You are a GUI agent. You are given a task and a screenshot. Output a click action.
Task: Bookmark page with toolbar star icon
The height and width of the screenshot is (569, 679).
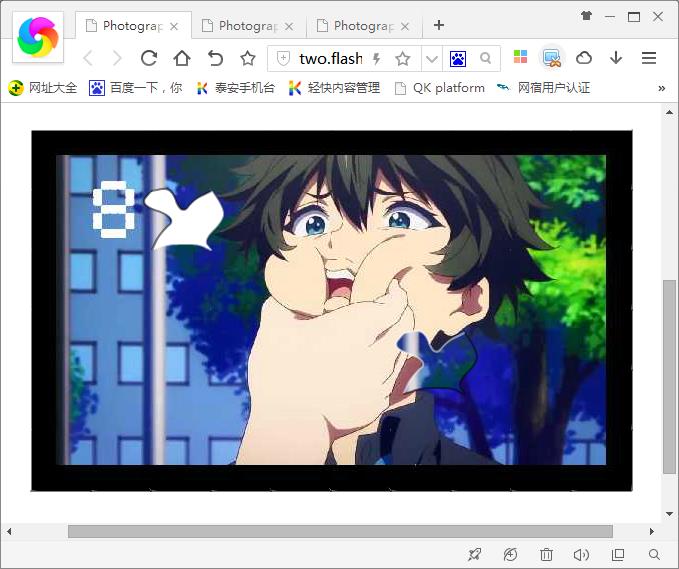click(x=248, y=58)
